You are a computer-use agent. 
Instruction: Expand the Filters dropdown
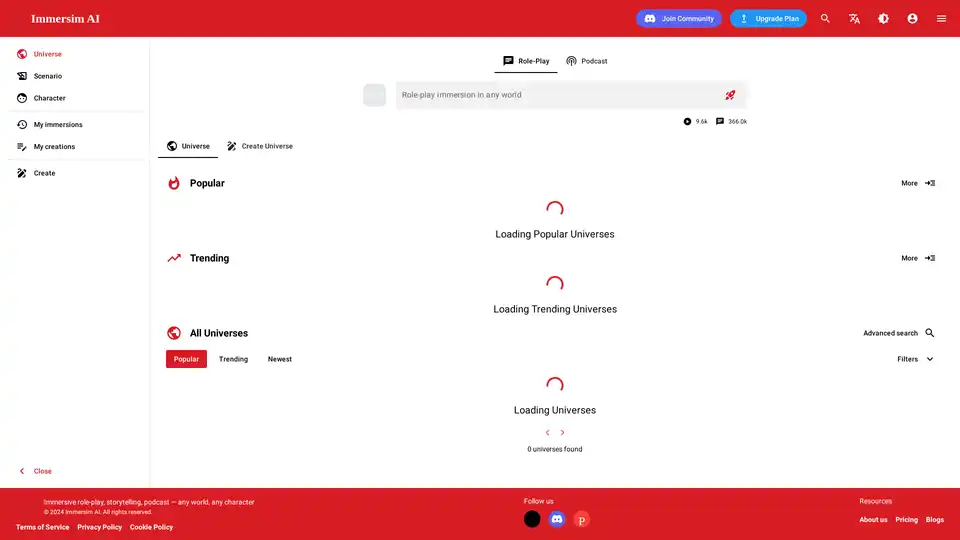point(915,359)
